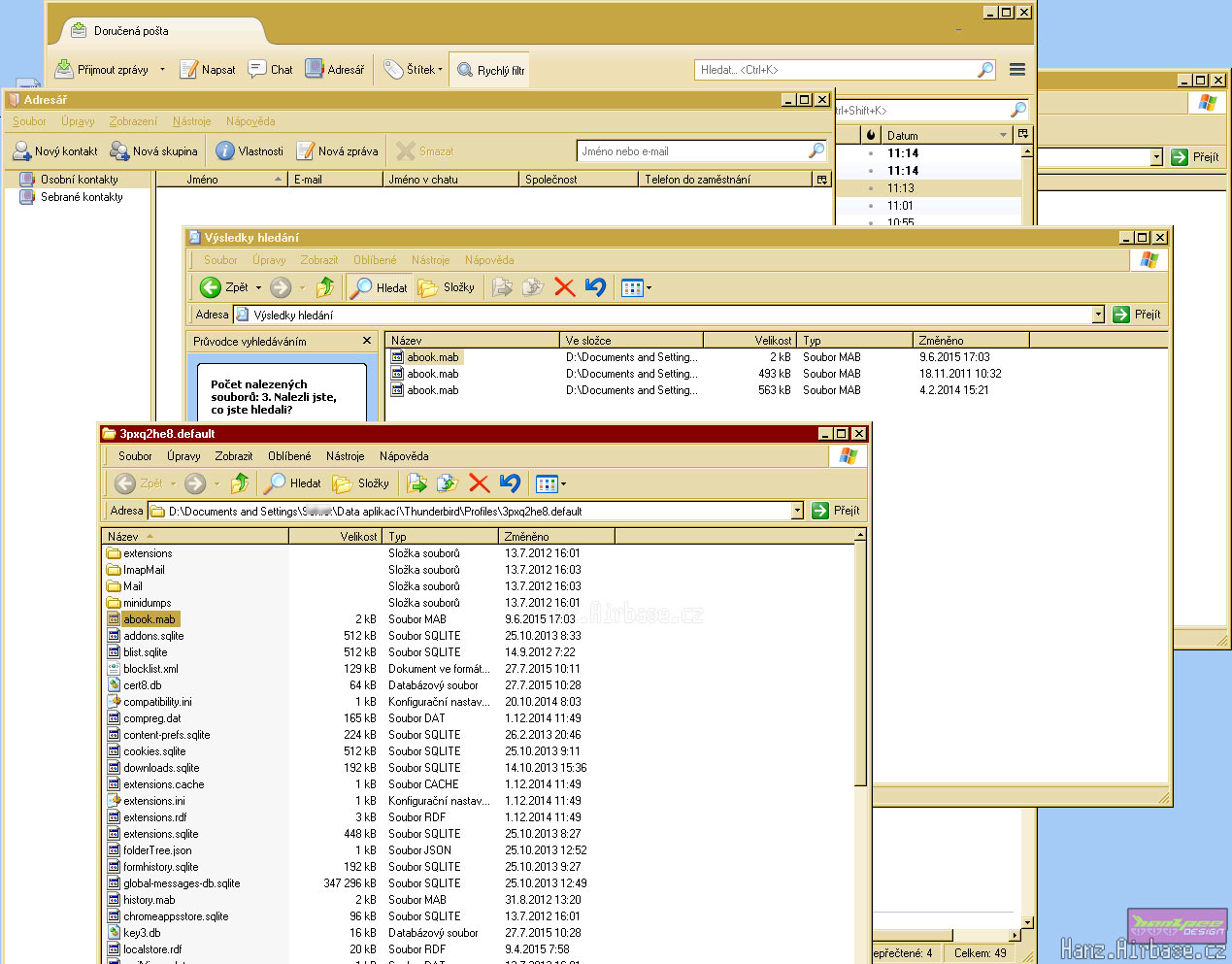
Task: Toggle the Rychlý filtr button
Action: (490, 70)
